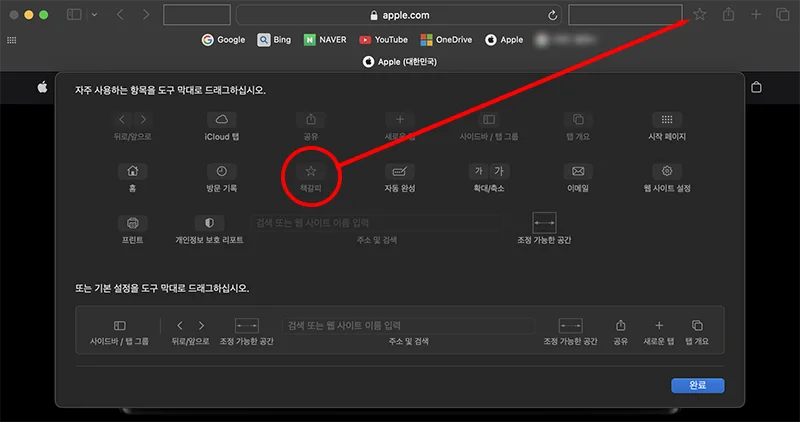Open the YouTube favorite link
800x422 pixels.
coord(383,40)
